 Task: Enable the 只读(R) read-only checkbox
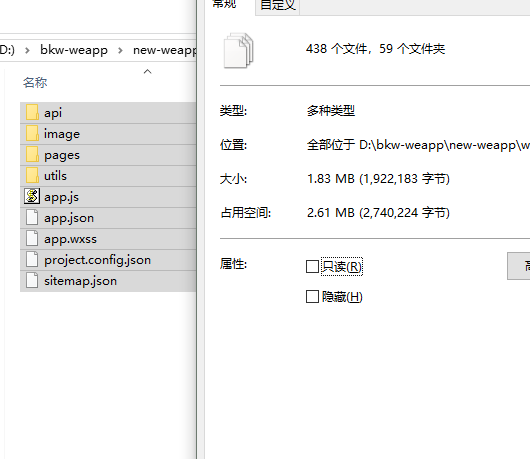tap(312, 266)
